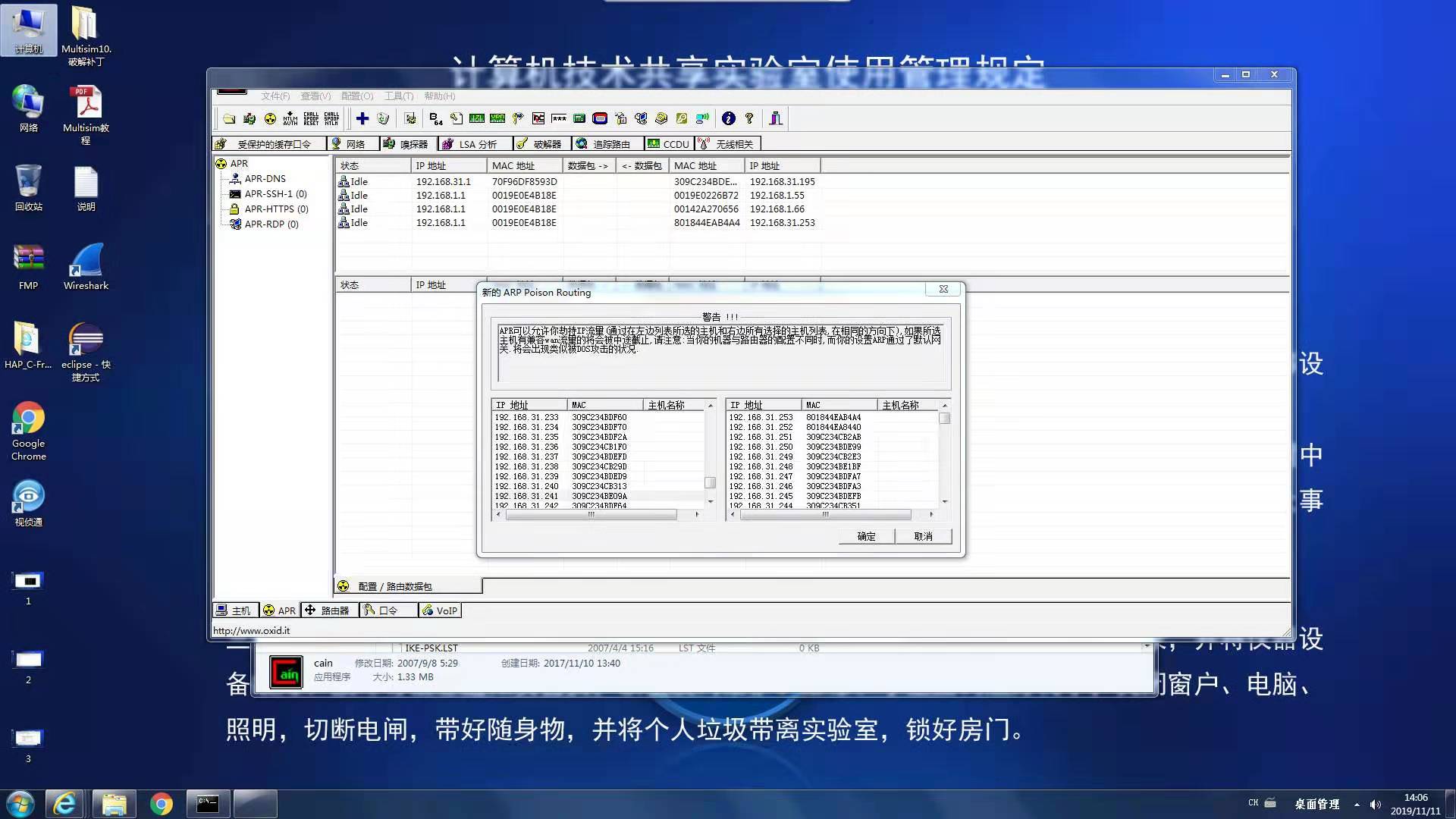Click the blue plus Add to list icon
This screenshot has width=1456, height=819.
coord(362,118)
